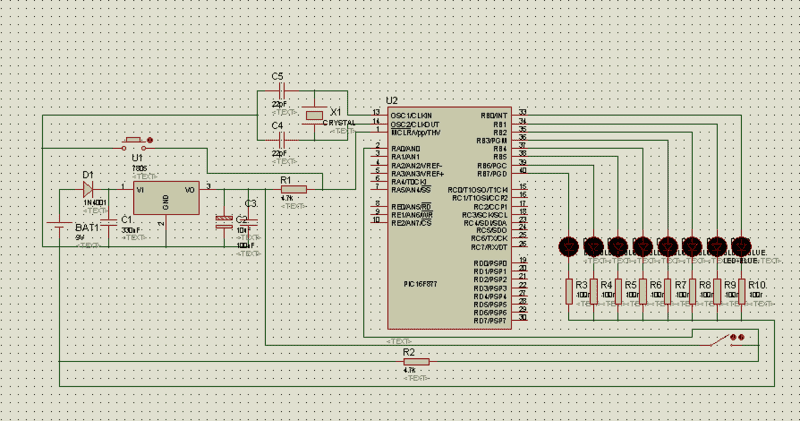This screenshot has height=421, width=800.
Task: Click the MCLR/Vpp/THV pin label
Action: (x=415, y=133)
